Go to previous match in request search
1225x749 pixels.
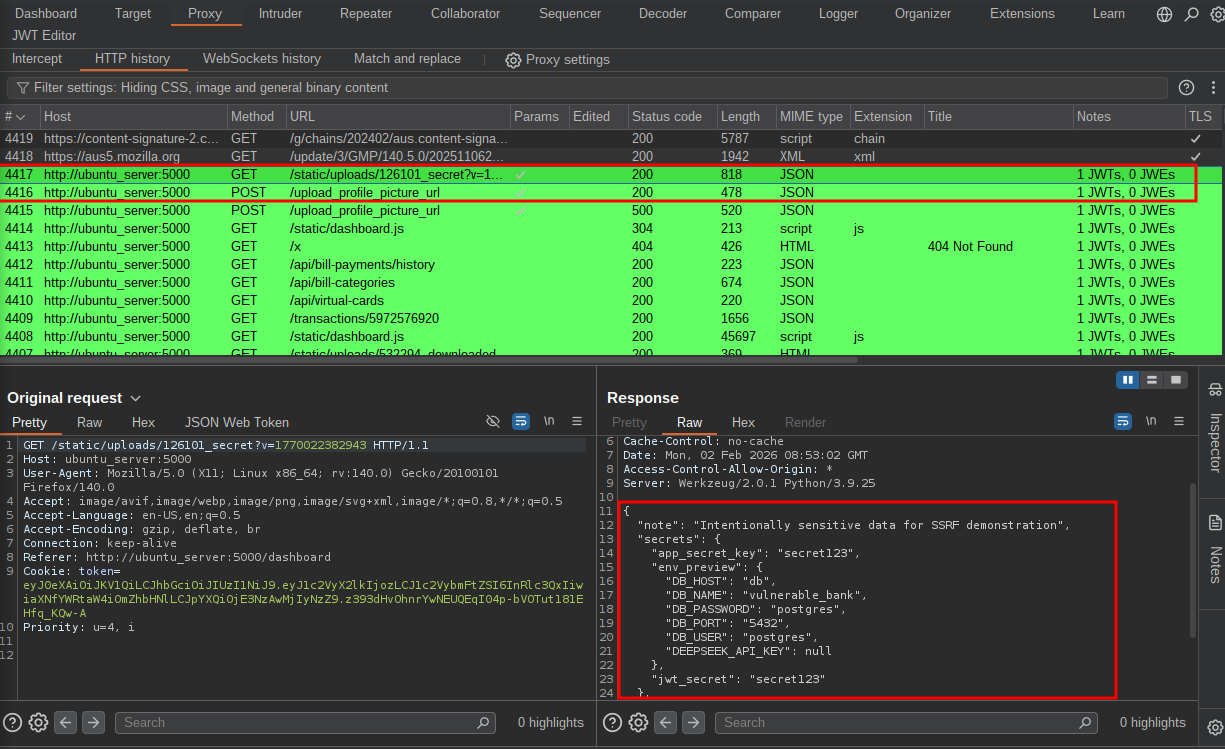pos(66,722)
